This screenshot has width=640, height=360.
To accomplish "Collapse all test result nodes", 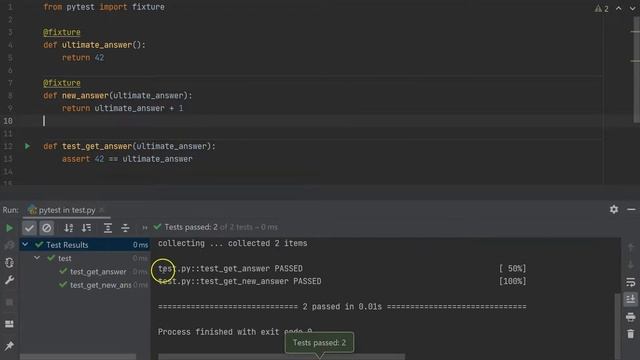I will [125, 228].
